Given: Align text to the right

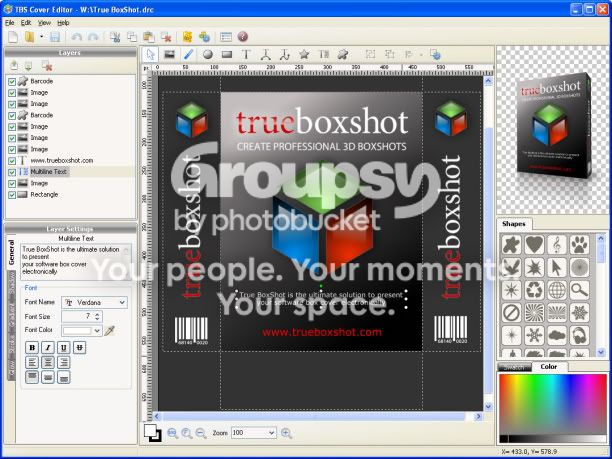Looking at the screenshot, I should click(x=64, y=362).
